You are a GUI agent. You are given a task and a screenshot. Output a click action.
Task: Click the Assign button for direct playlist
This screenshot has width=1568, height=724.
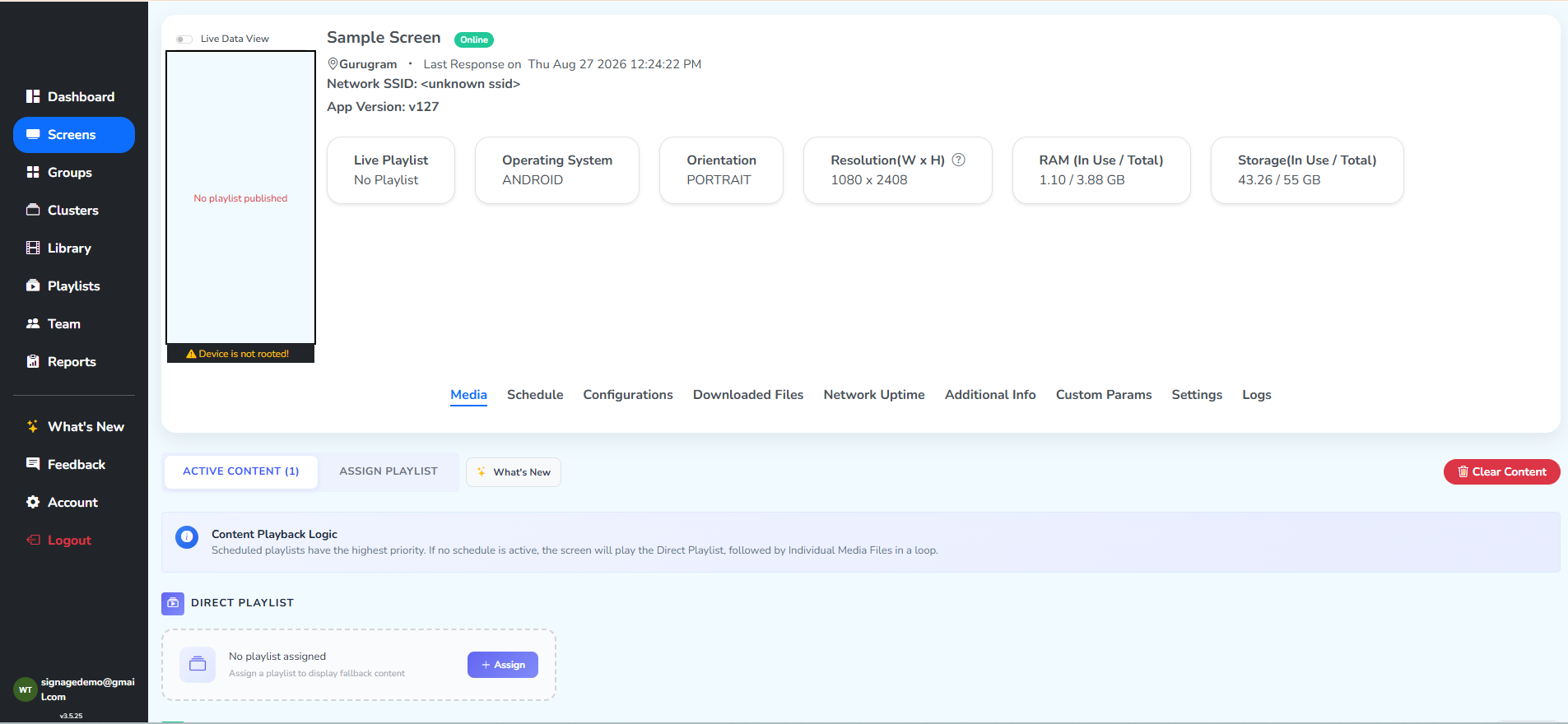pyautogui.click(x=503, y=665)
